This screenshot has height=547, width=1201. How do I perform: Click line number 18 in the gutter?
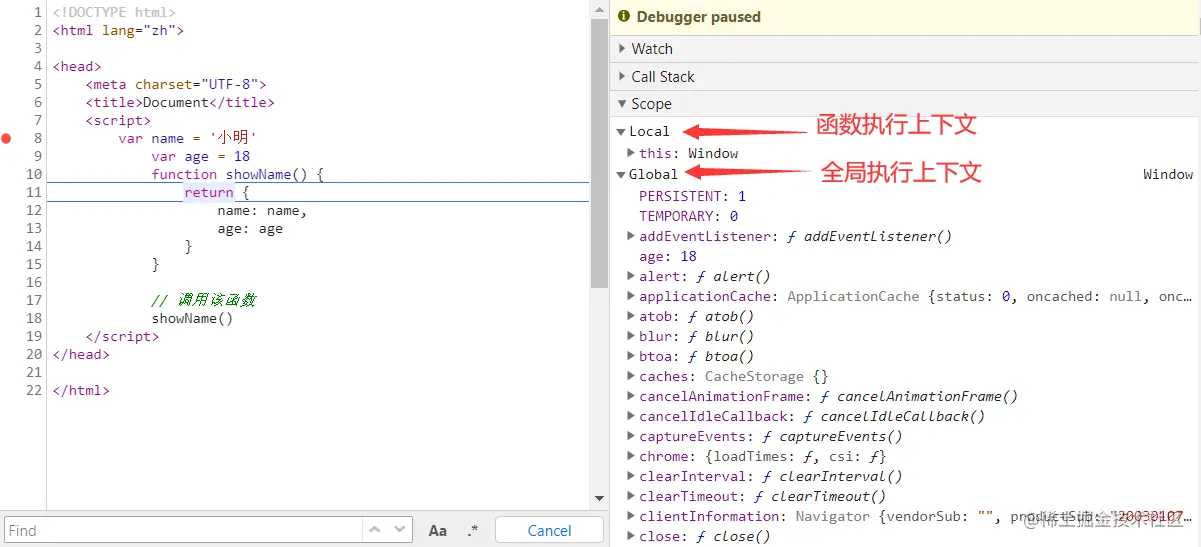click(34, 318)
